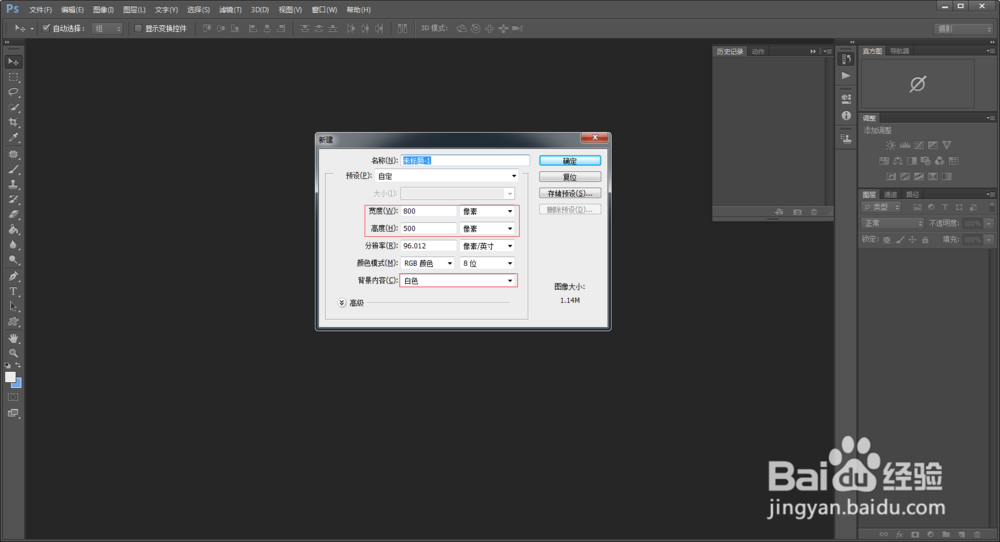Enable lock all padlock icon

point(925,240)
